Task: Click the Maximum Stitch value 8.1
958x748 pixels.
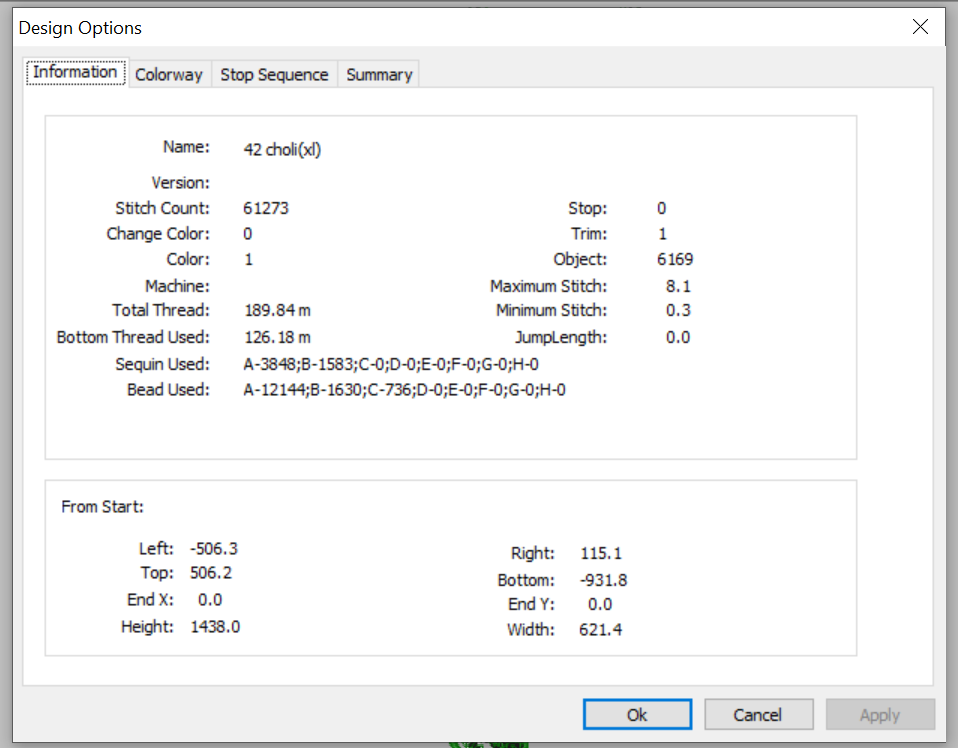Action: 678,286
